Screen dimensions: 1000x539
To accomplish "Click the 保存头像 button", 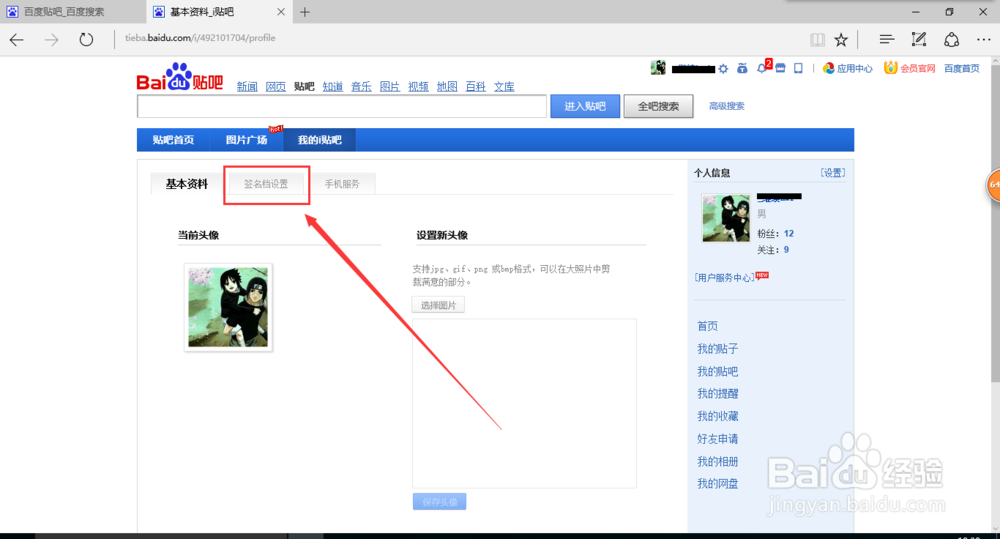I will (439, 502).
